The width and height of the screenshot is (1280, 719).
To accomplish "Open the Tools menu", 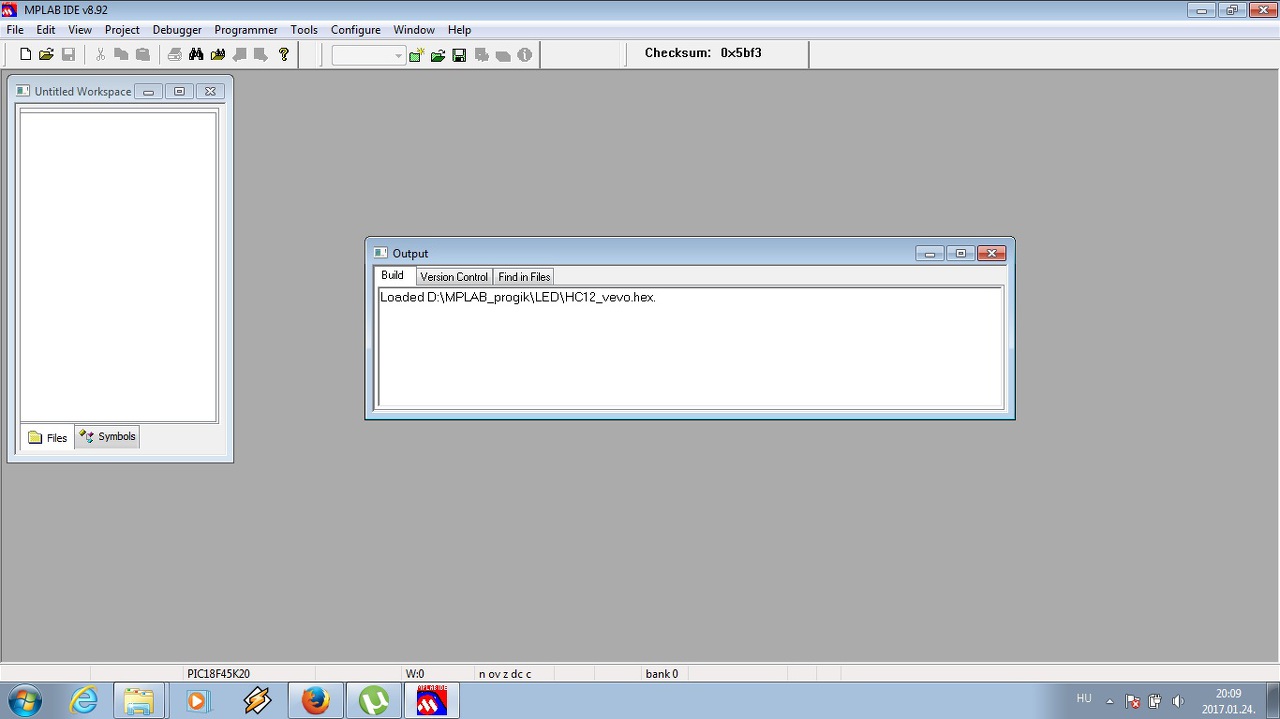I will click(304, 30).
